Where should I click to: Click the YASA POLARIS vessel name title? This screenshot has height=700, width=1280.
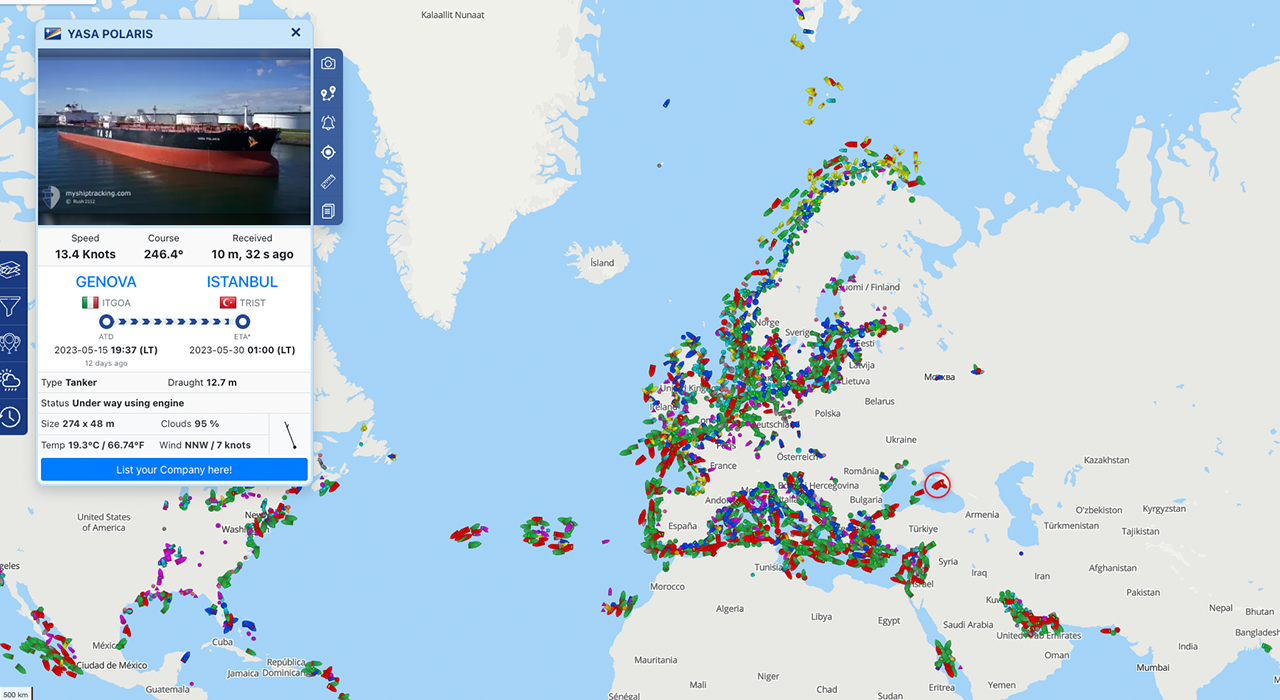[110, 34]
